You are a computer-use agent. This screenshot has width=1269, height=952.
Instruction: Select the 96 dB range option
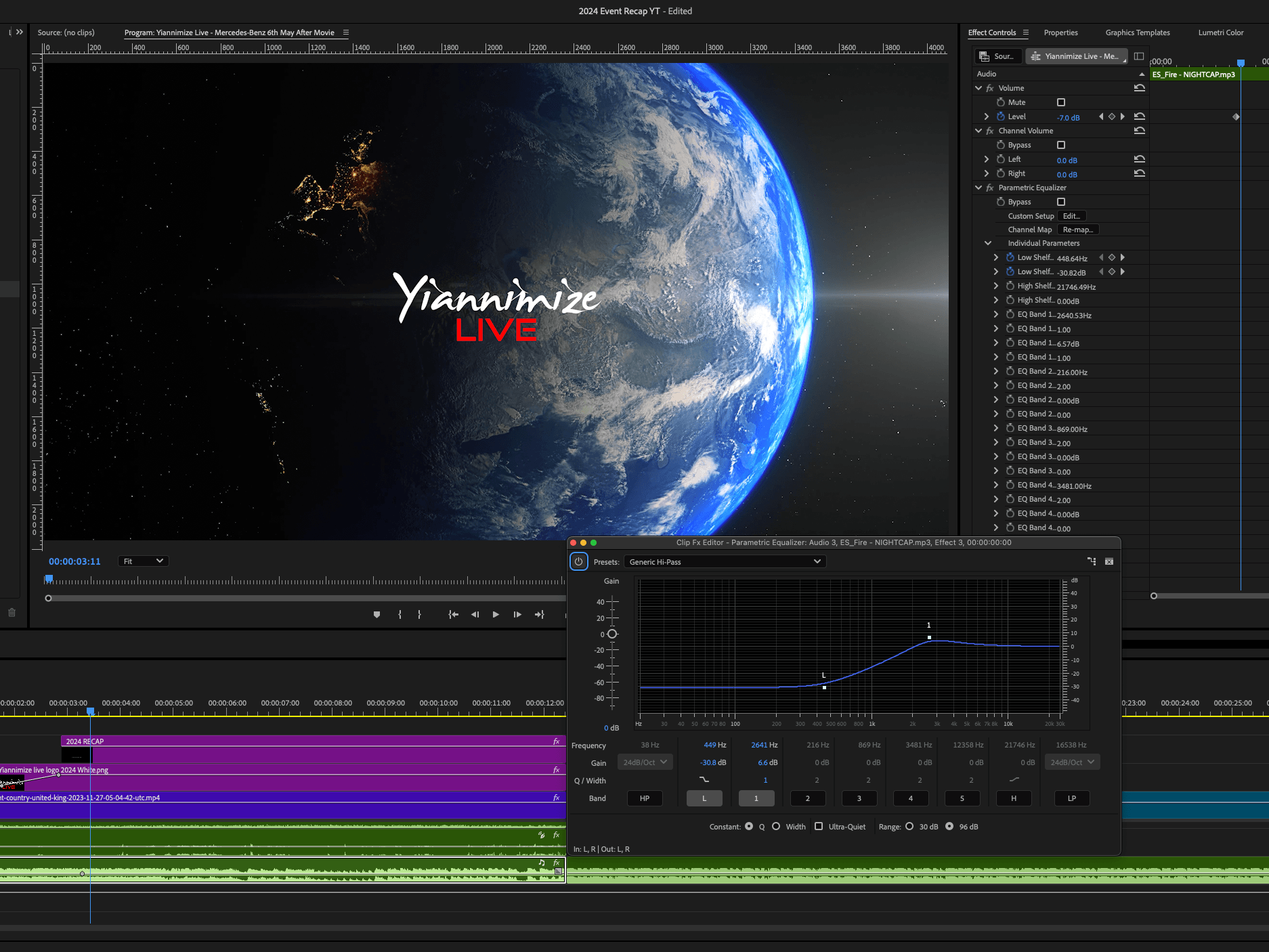(x=949, y=826)
